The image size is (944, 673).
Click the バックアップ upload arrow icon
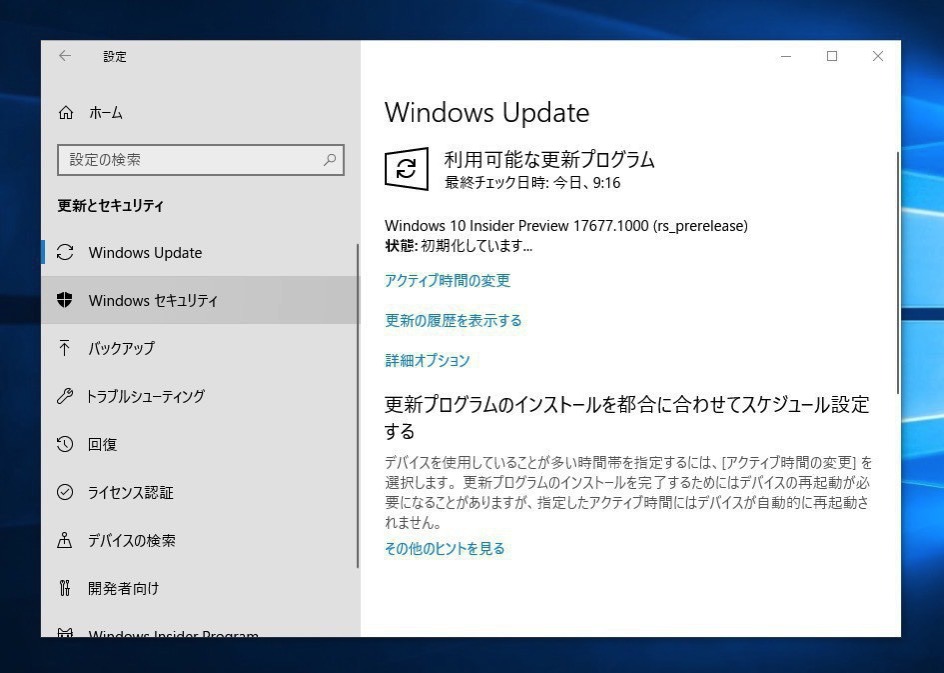[64, 348]
